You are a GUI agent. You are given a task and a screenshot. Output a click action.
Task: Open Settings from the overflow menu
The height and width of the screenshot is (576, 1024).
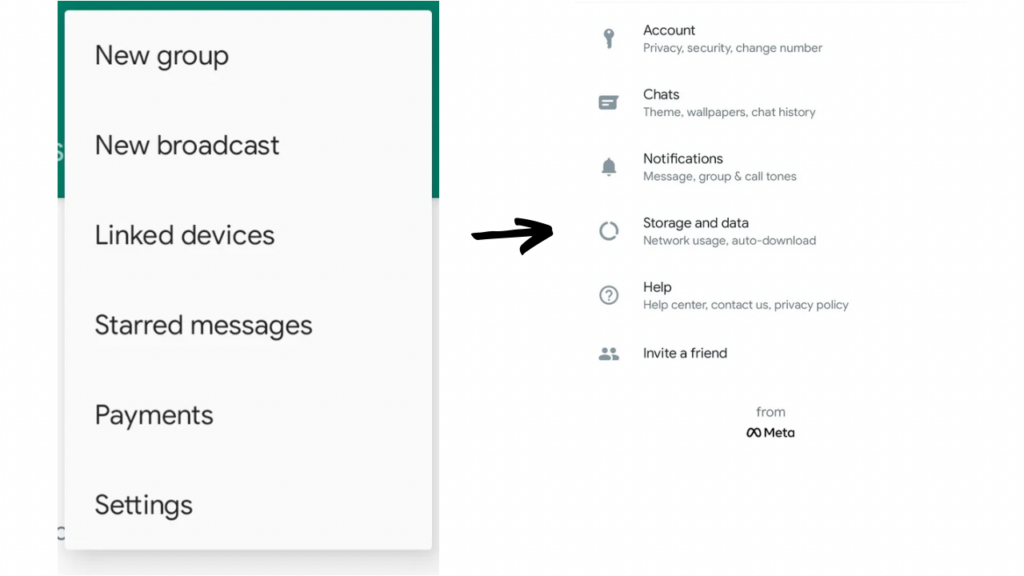(144, 506)
